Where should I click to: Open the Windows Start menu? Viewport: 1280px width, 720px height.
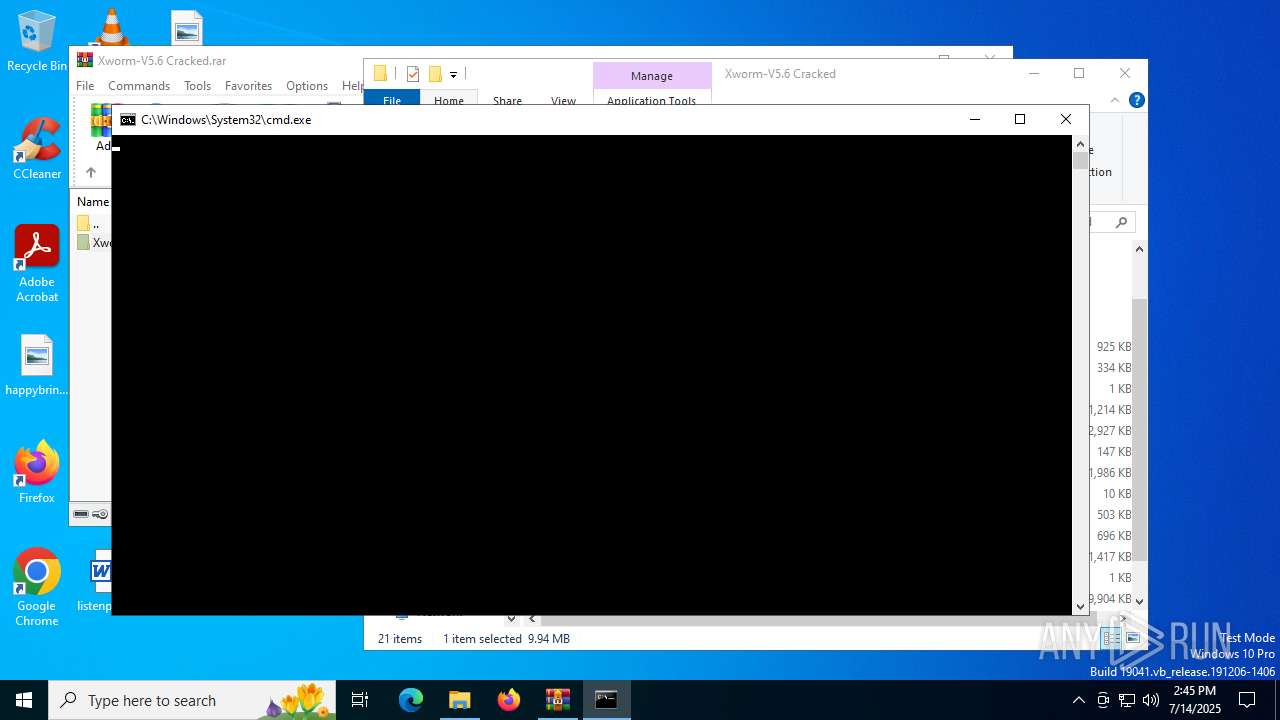click(24, 700)
